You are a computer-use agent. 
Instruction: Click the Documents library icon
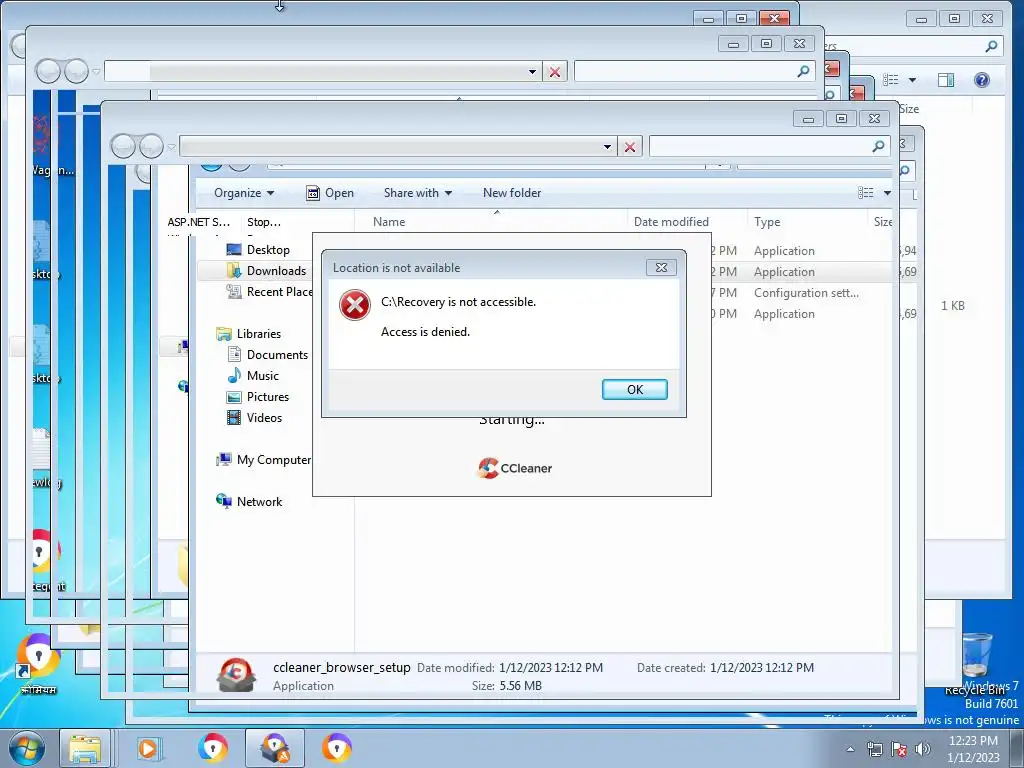[x=233, y=355]
